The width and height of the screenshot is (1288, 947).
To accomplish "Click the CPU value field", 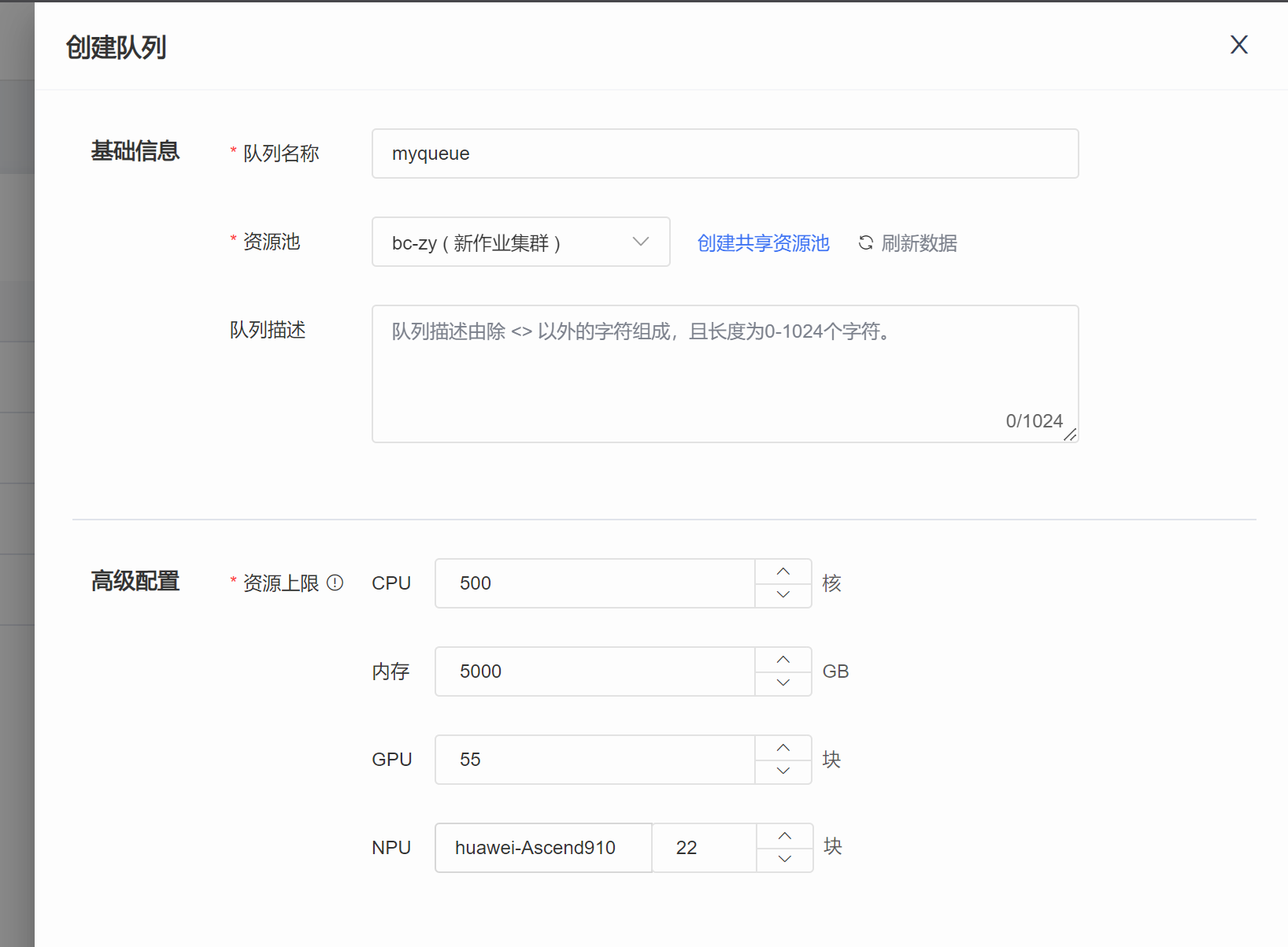I will [594, 583].
